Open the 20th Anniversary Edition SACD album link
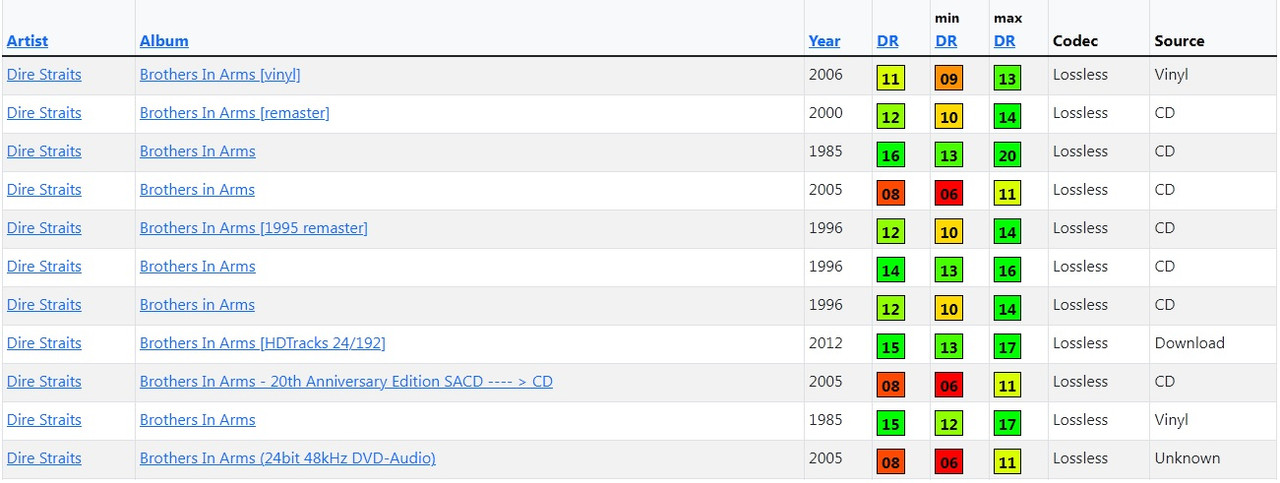1280x483 pixels. pyautogui.click(x=346, y=382)
